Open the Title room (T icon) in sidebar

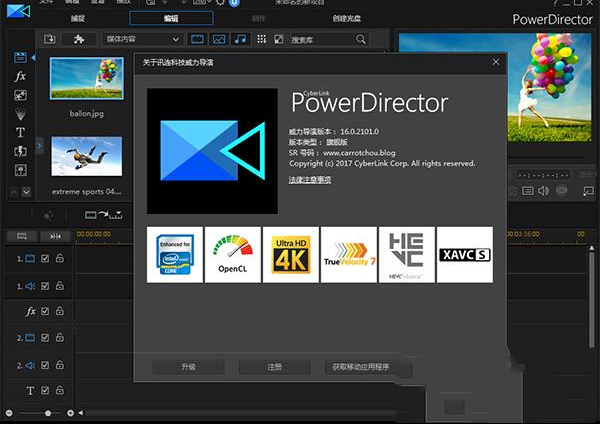point(20,133)
